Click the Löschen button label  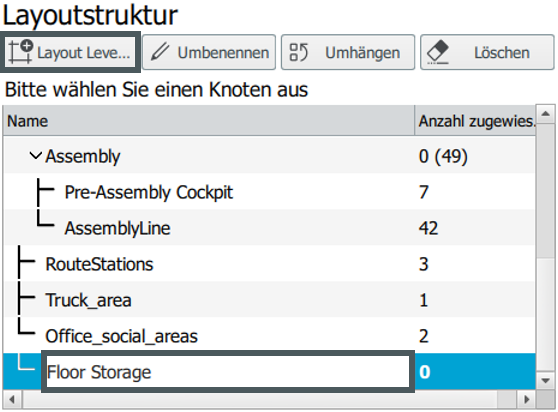tap(502, 53)
